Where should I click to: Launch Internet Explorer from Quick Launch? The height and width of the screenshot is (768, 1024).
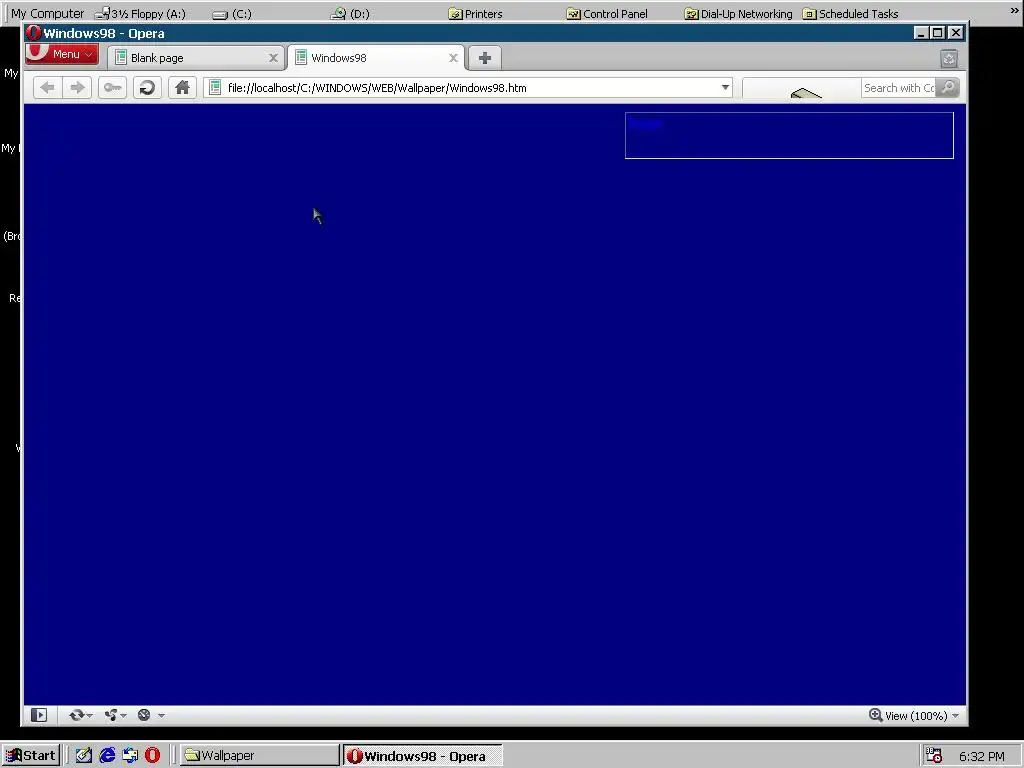point(107,756)
